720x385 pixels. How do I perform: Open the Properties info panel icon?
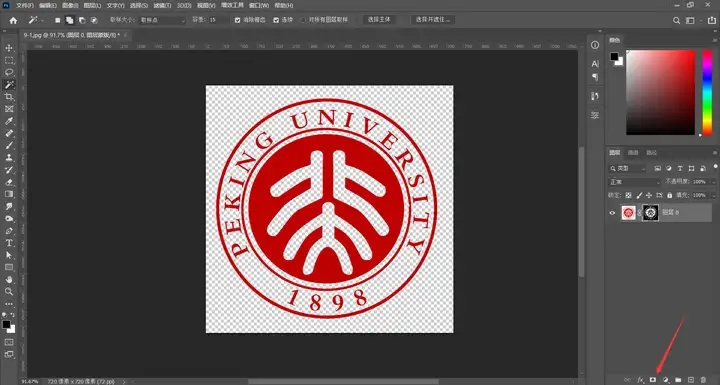[x=595, y=45]
